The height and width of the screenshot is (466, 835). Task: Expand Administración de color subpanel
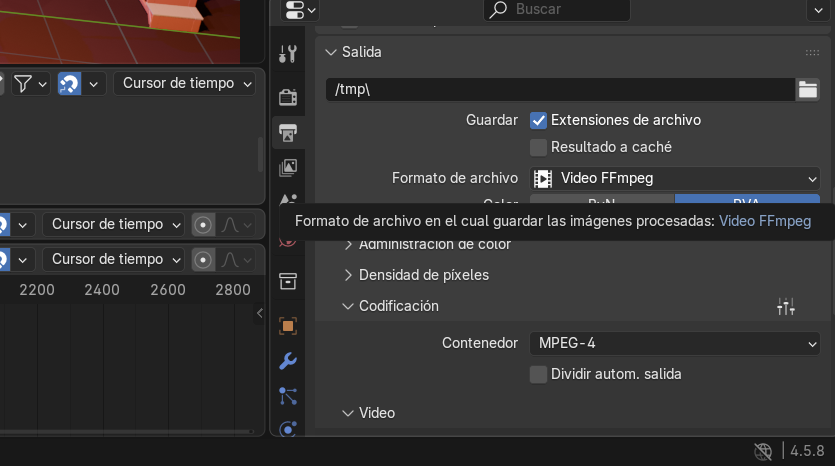(348, 244)
